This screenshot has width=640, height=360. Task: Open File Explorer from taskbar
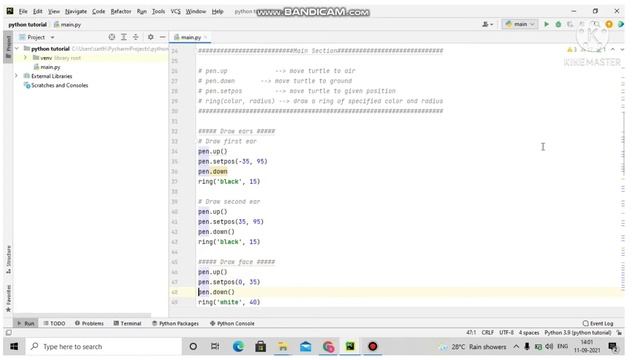pyautogui.click(x=282, y=347)
